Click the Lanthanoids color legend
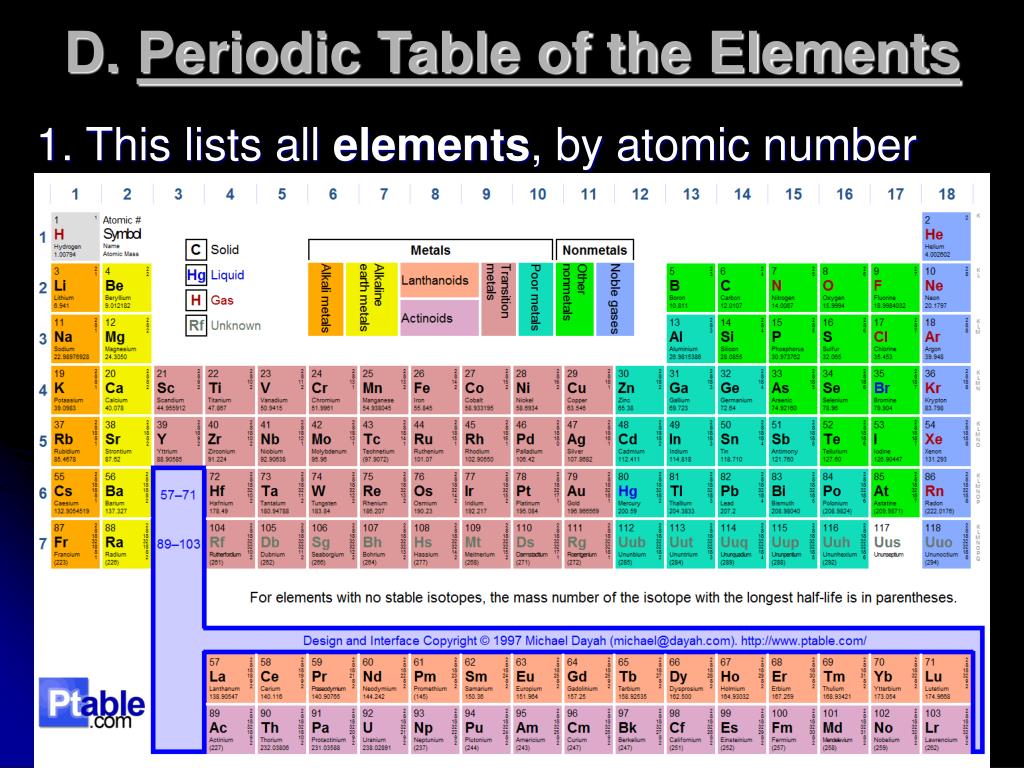This screenshot has height=768, width=1024. point(439,280)
